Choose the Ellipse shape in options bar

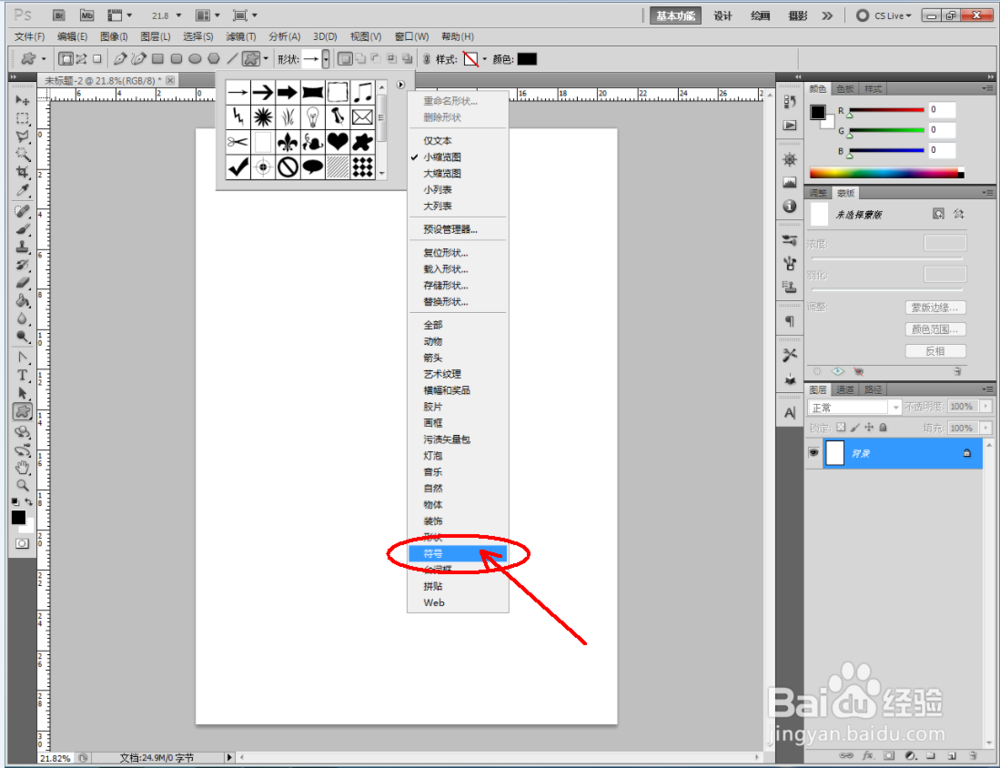click(195, 59)
